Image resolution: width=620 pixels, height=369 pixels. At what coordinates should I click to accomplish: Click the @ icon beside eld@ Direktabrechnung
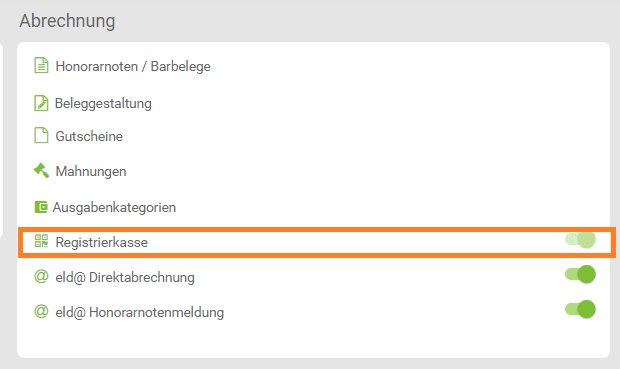tap(41, 276)
